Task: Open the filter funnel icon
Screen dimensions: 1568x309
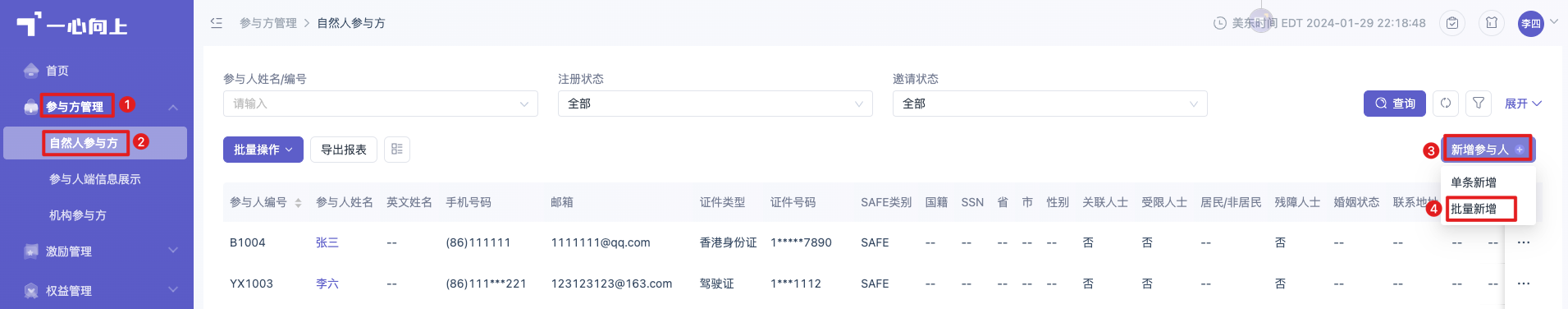Action: (1479, 104)
